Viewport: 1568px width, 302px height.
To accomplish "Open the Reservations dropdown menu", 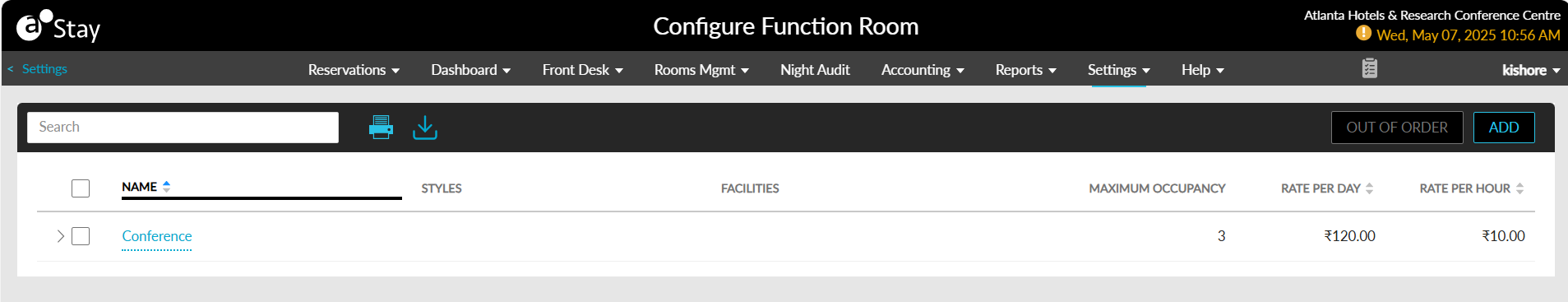I will (x=354, y=70).
